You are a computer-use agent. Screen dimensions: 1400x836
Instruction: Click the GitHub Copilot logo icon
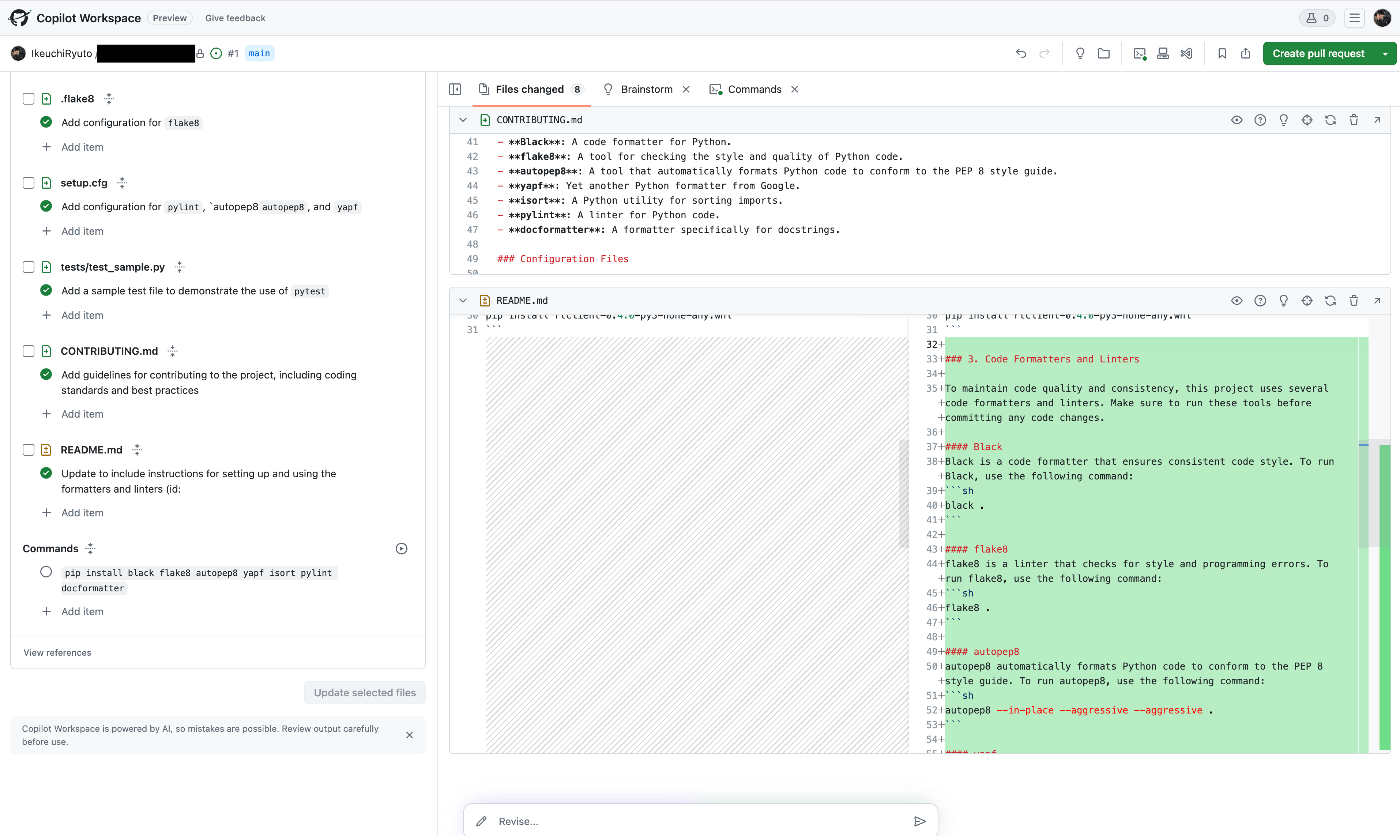pyautogui.click(x=19, y=18)
